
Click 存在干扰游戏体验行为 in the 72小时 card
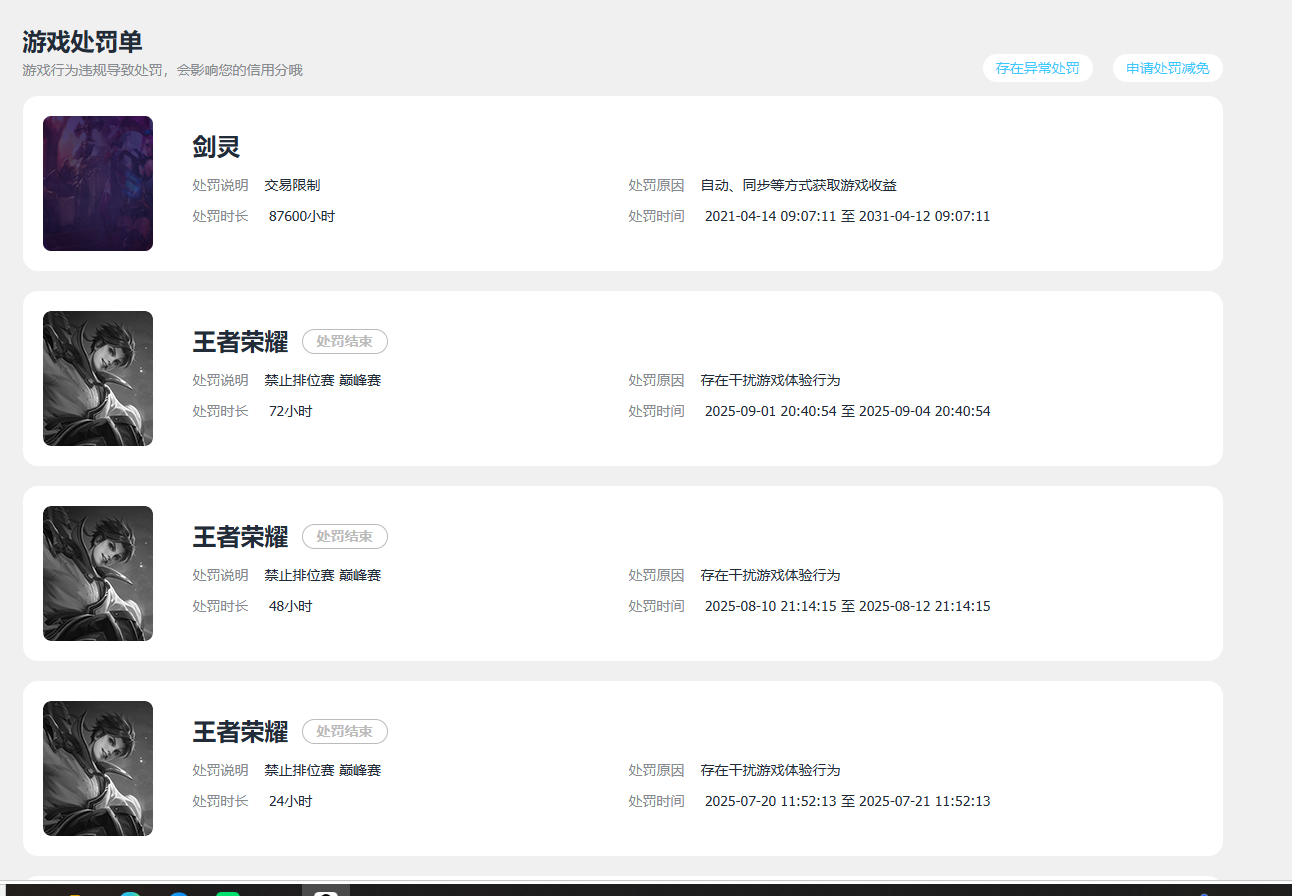pyautogui.click(x=770, y=380)
